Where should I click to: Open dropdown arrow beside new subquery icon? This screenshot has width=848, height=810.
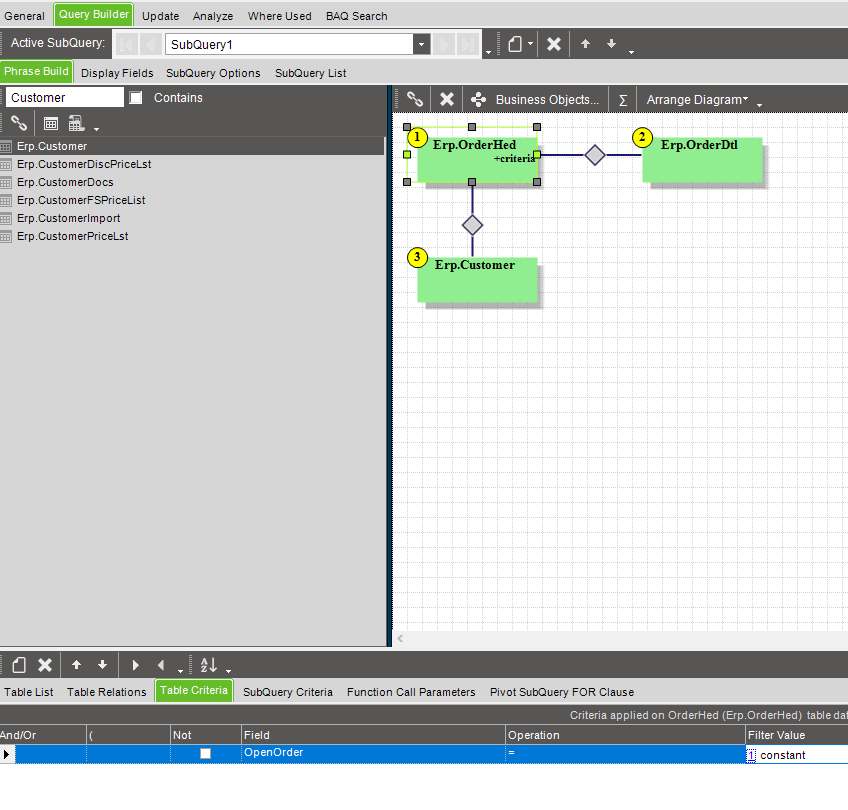pos(531,44)
